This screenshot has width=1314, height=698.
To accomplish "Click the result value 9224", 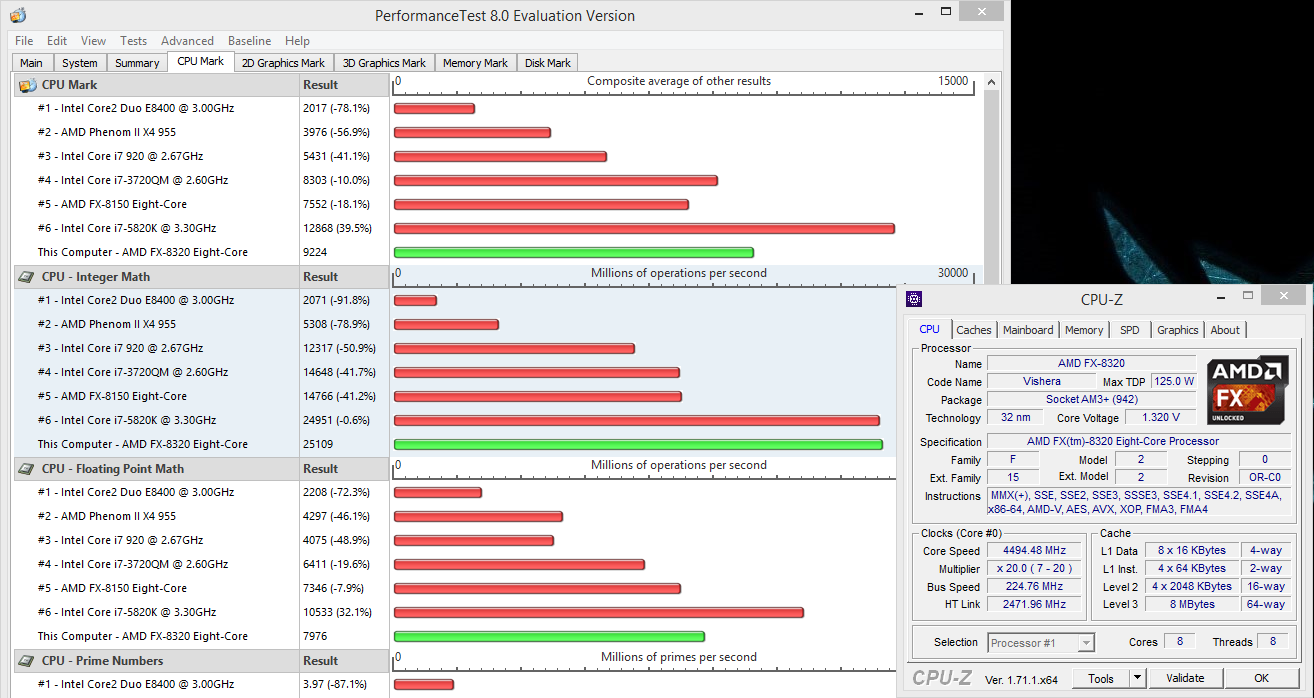I will point(315,252).
